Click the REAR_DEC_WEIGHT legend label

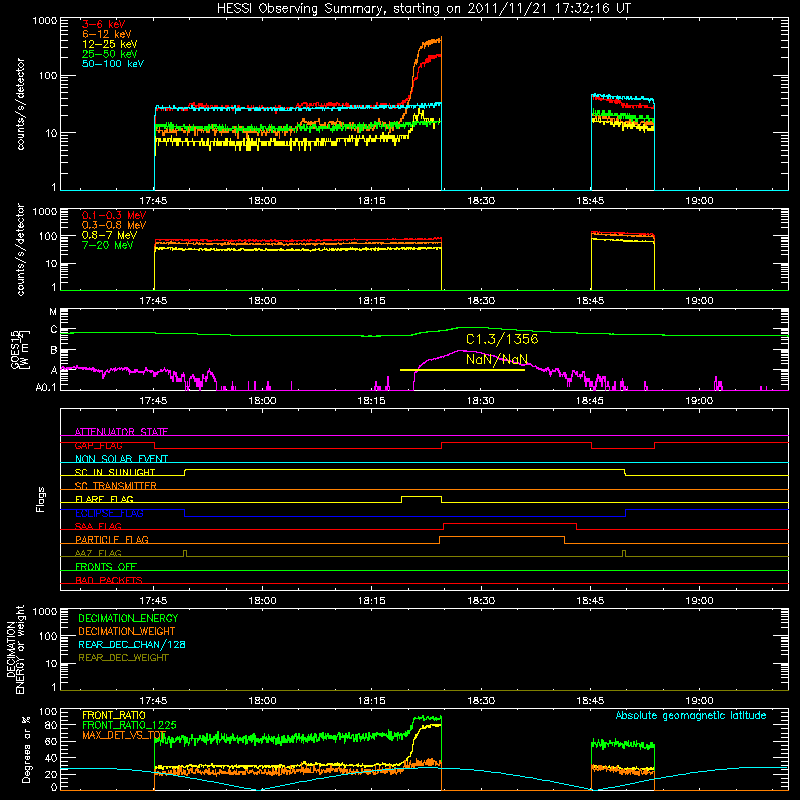pos(123,658)
